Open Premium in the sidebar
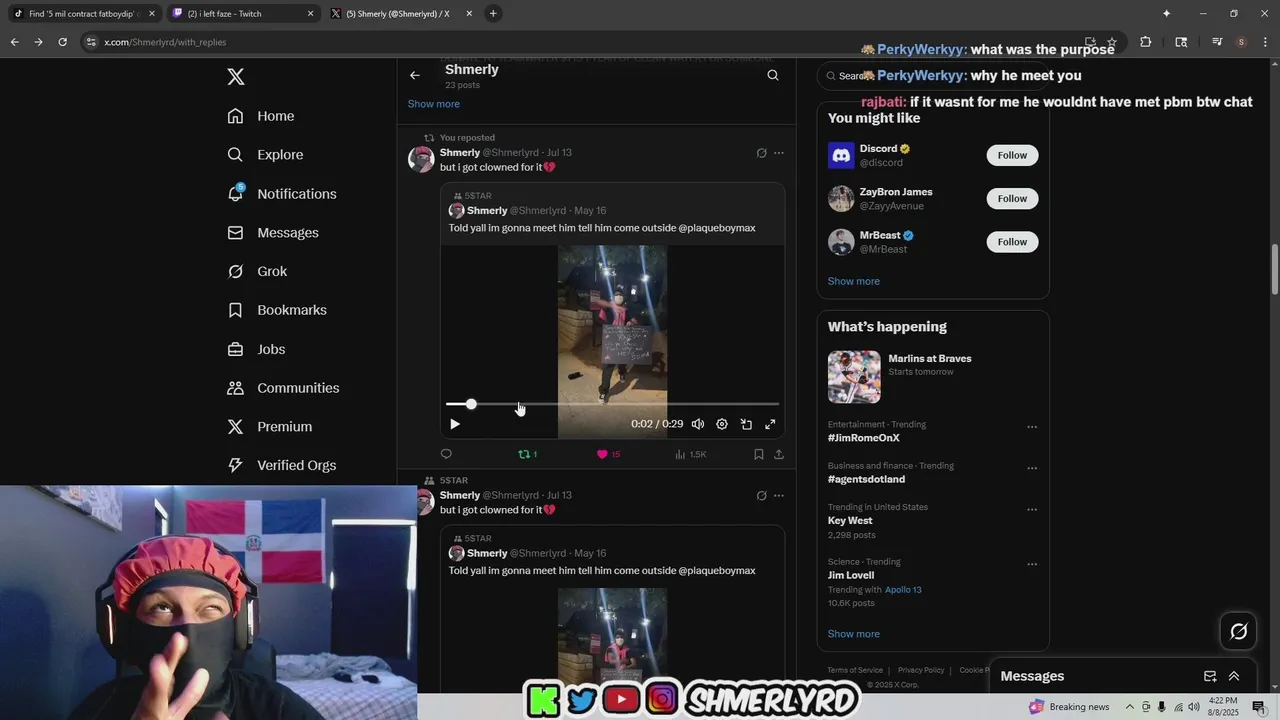The height and width of the screenshot is (720, 1280). pos(270,427)
